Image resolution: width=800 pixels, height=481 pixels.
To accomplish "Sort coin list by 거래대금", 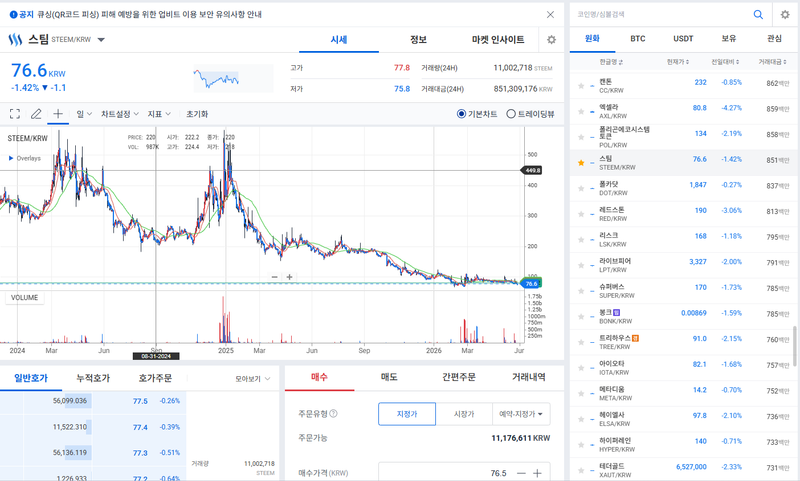I will (772, 62).
